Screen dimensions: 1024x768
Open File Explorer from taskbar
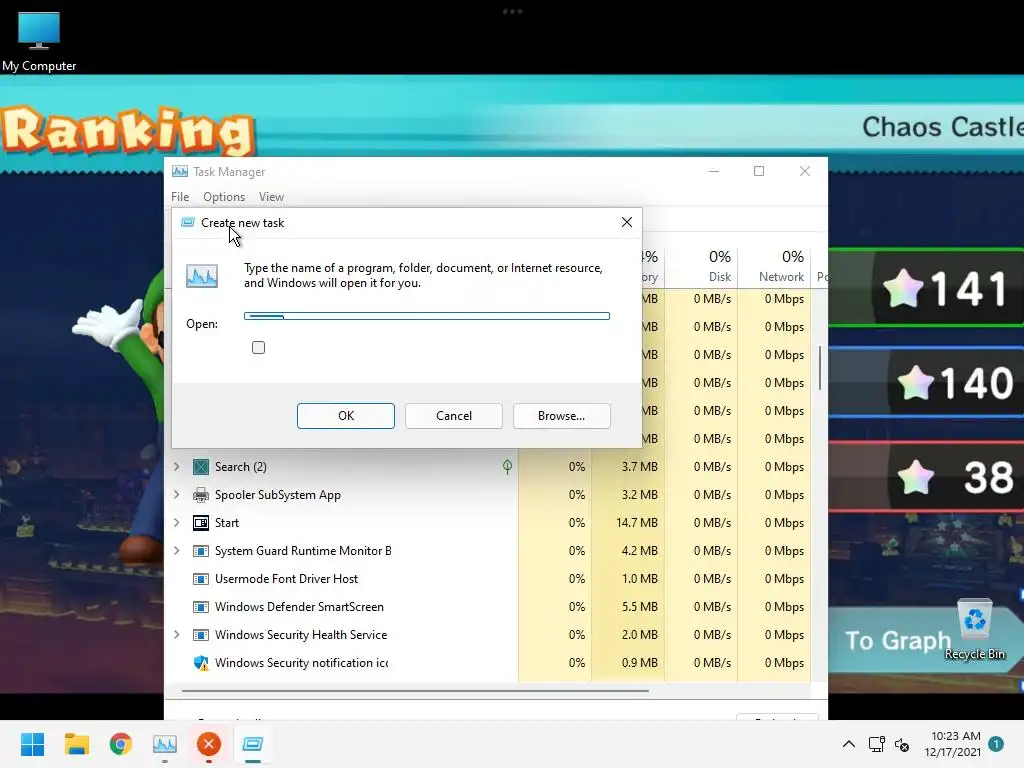click(76, 744)
